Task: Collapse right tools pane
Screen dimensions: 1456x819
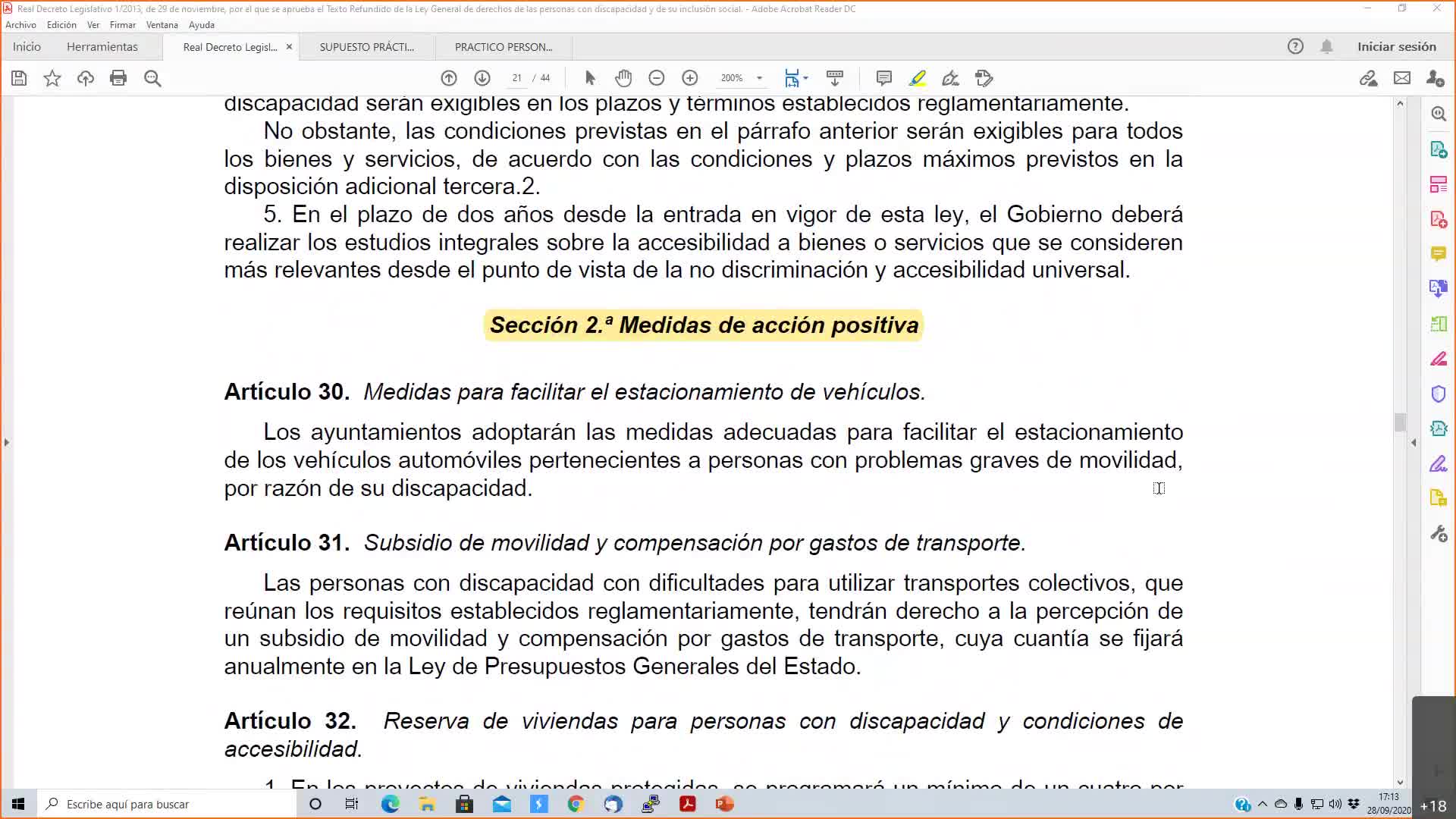Action: (x=1414, y=442)
